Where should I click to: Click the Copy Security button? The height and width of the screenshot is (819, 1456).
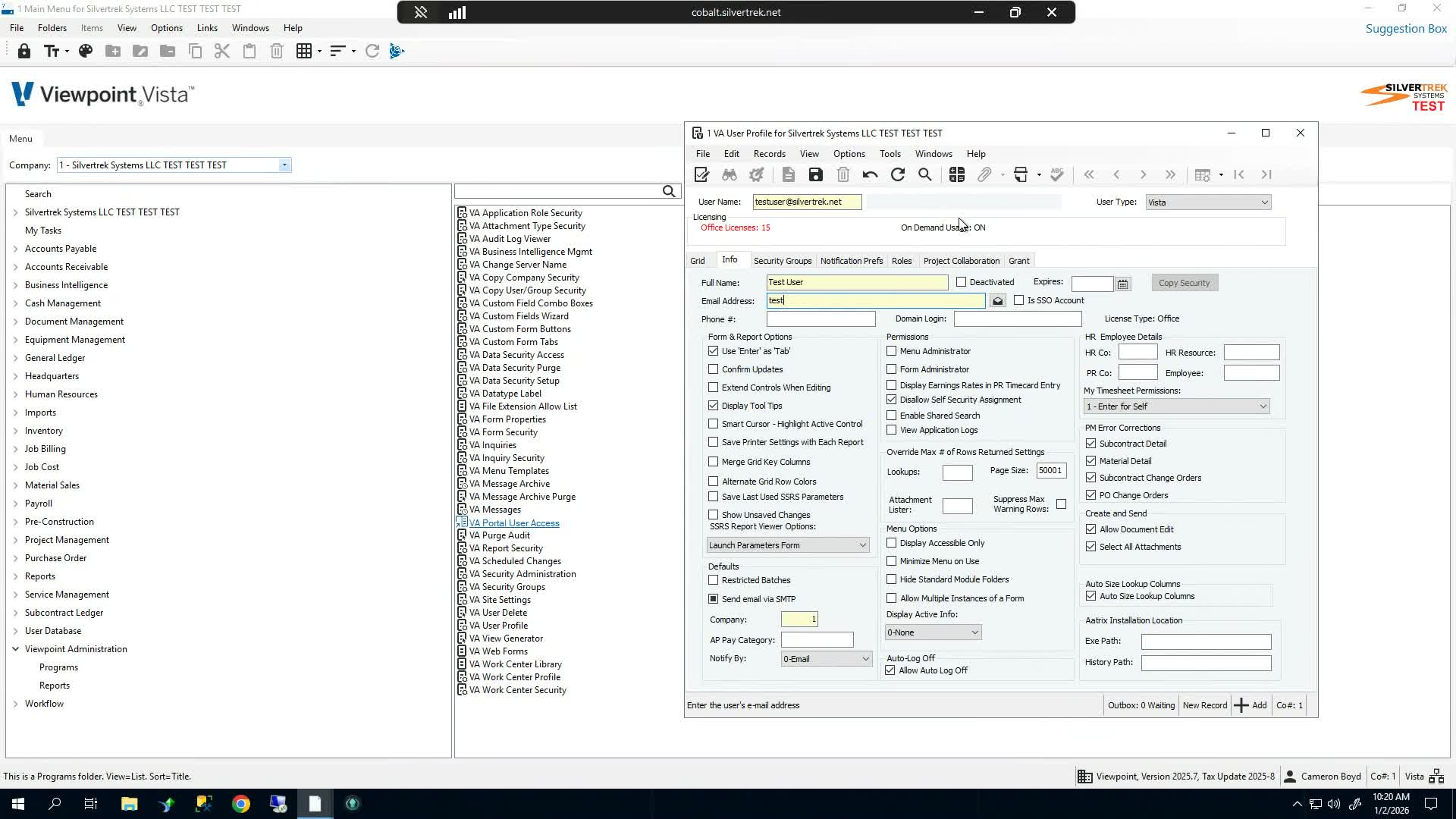(x=1184, y=283)
